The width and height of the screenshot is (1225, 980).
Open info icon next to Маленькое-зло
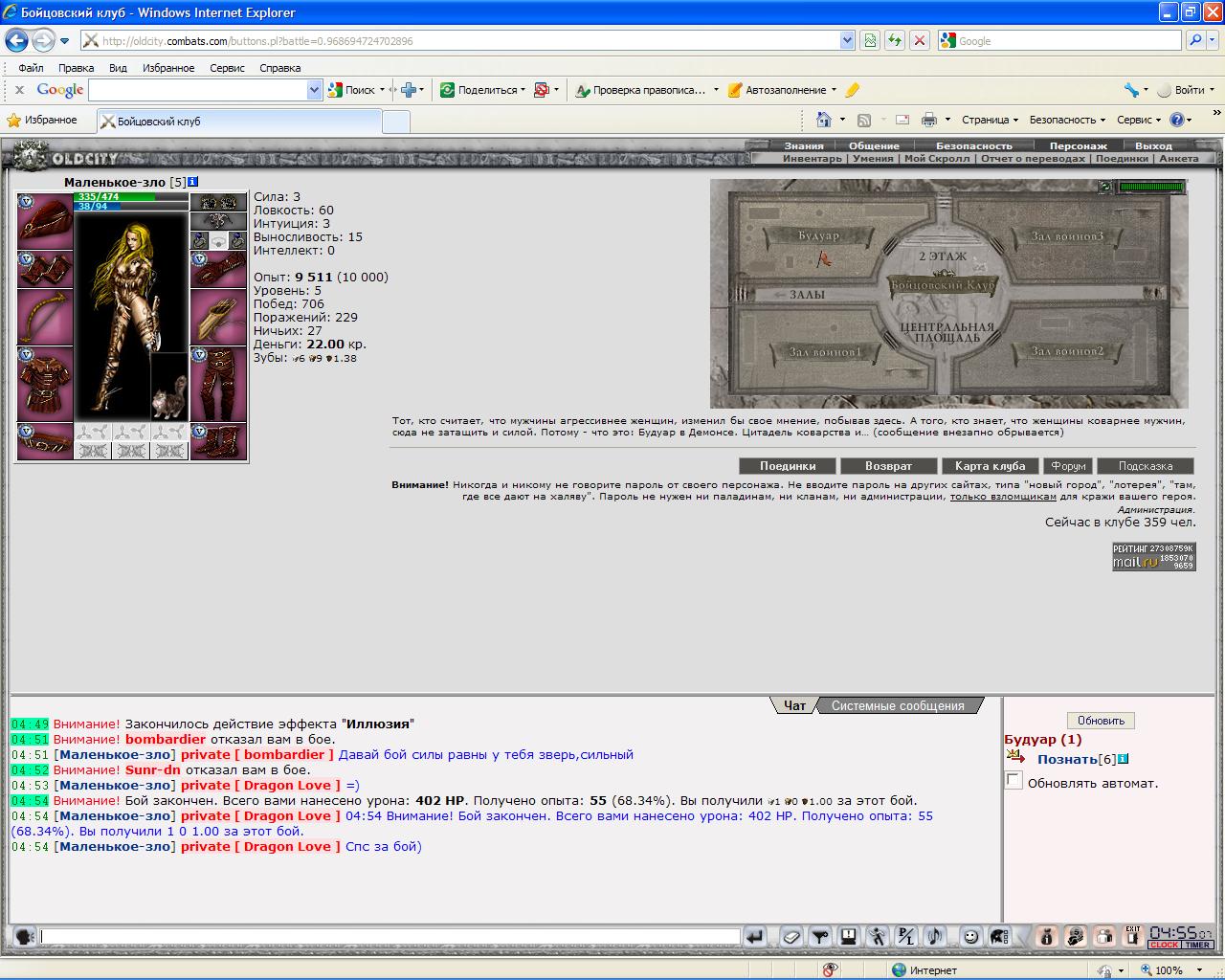[x=192, y=181]
